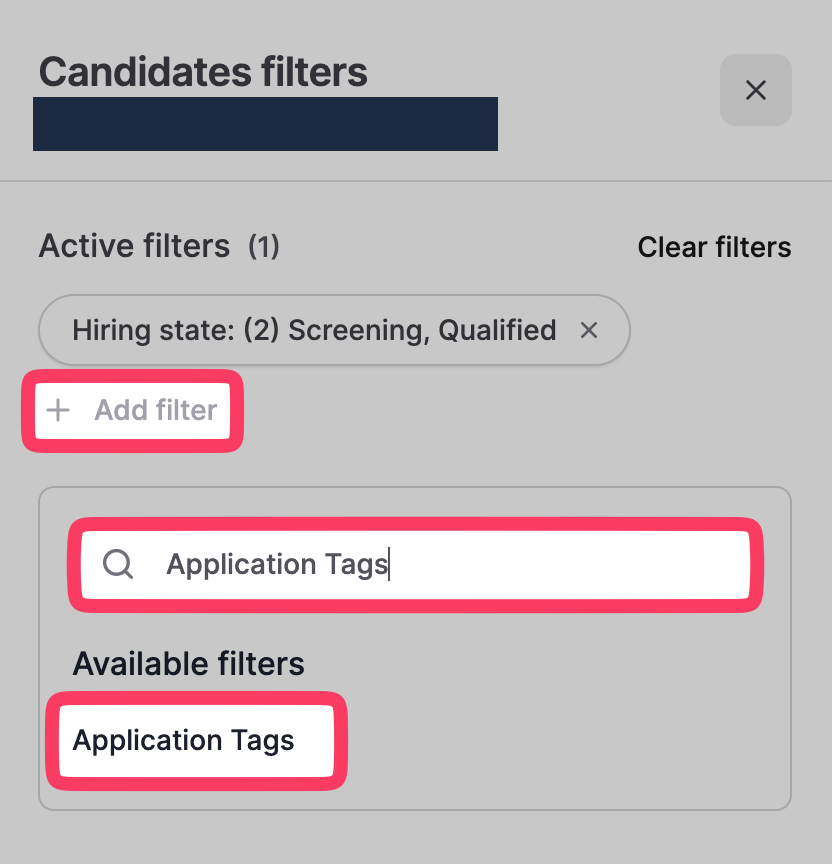Click the dark redacted bar under title

pyautogui.click(x=265, y=124)
